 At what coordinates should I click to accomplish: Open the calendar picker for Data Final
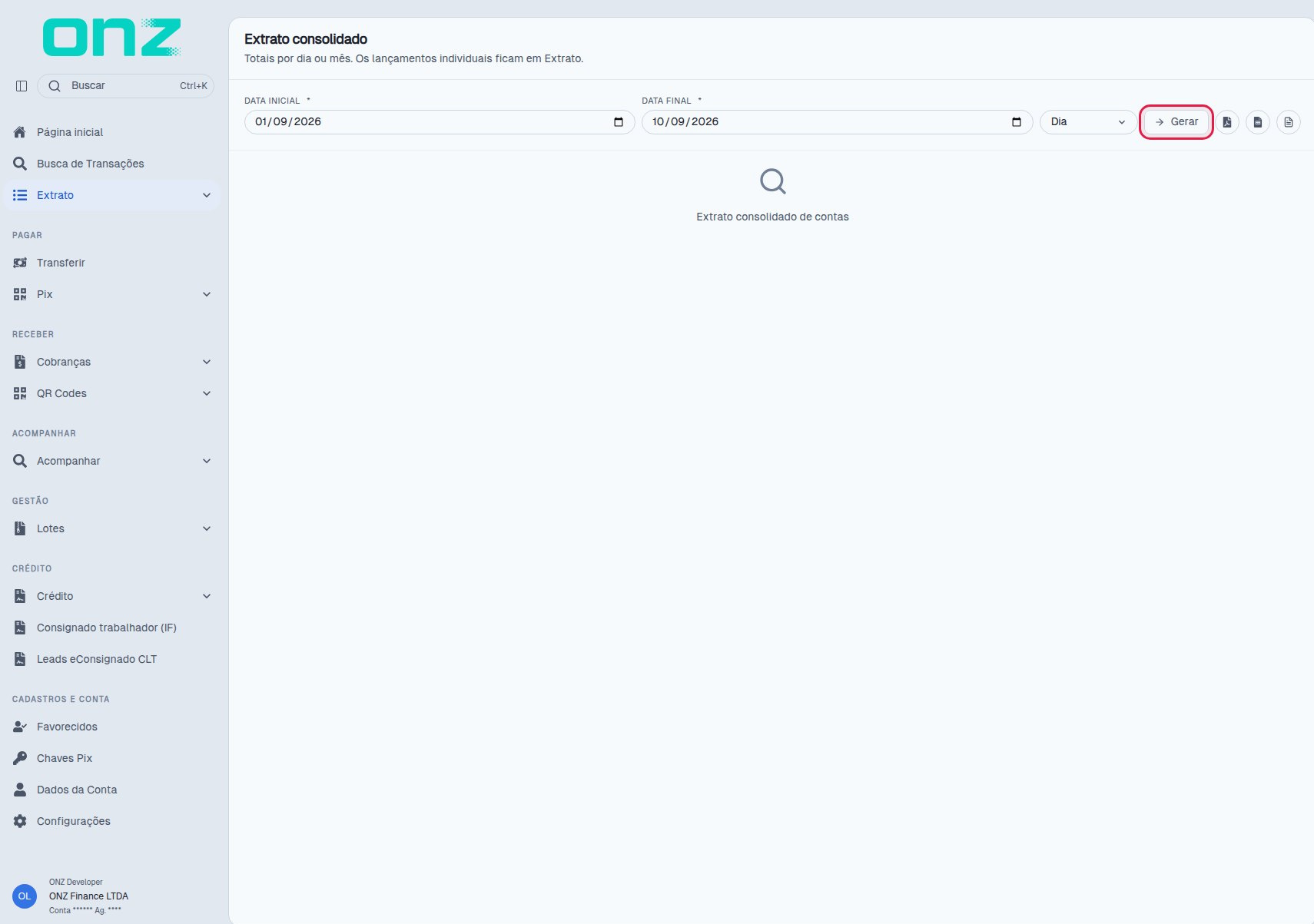click(1017, 122)
